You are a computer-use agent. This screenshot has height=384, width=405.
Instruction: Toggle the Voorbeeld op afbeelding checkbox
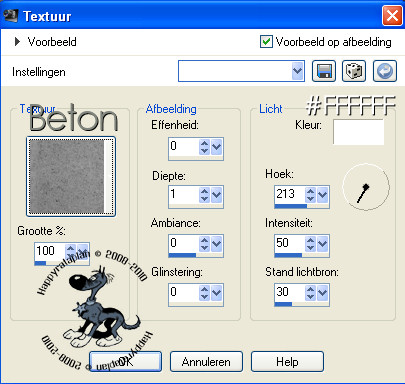point(266,42)
